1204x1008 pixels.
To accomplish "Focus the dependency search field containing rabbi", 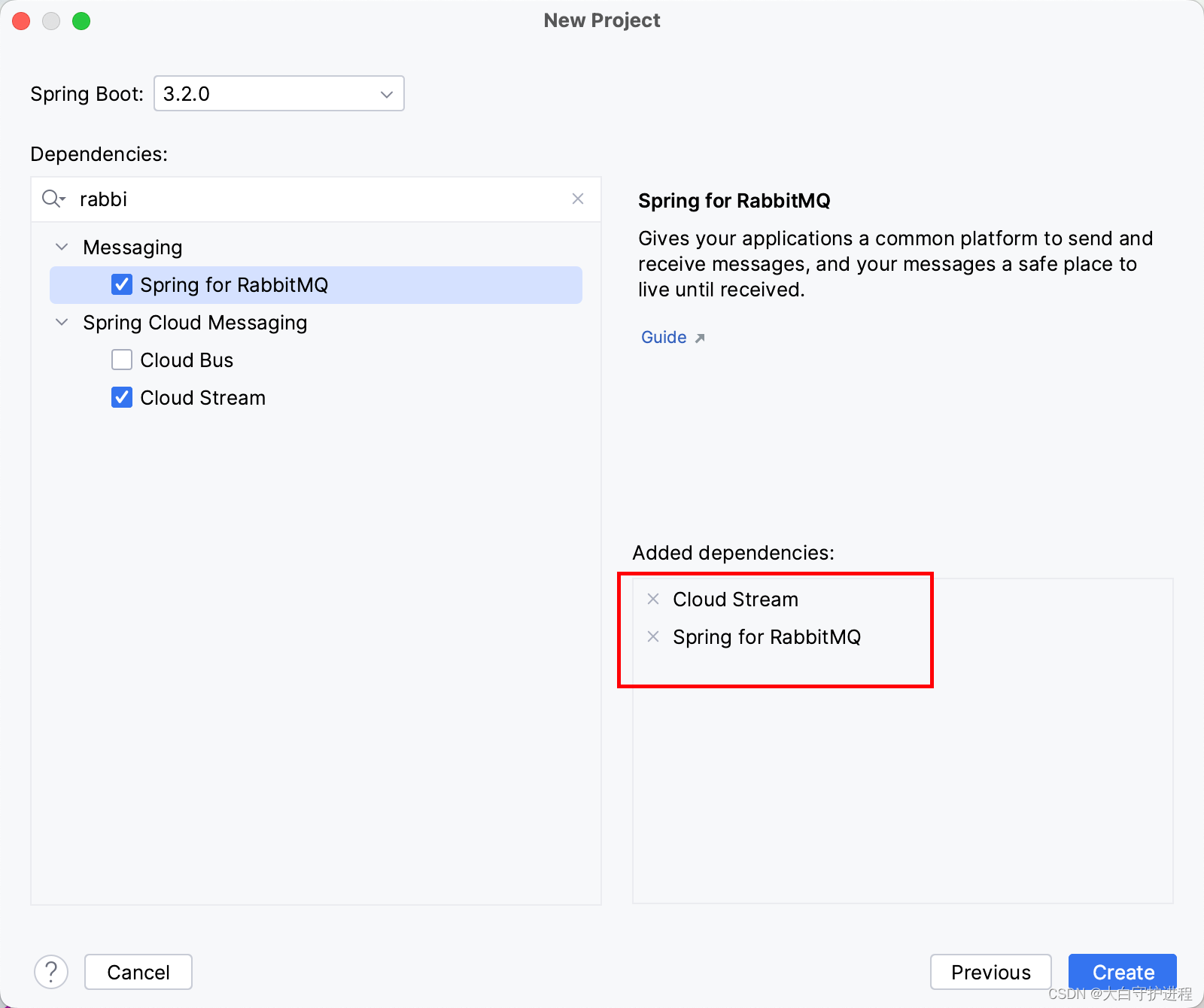I will (316, 199).
